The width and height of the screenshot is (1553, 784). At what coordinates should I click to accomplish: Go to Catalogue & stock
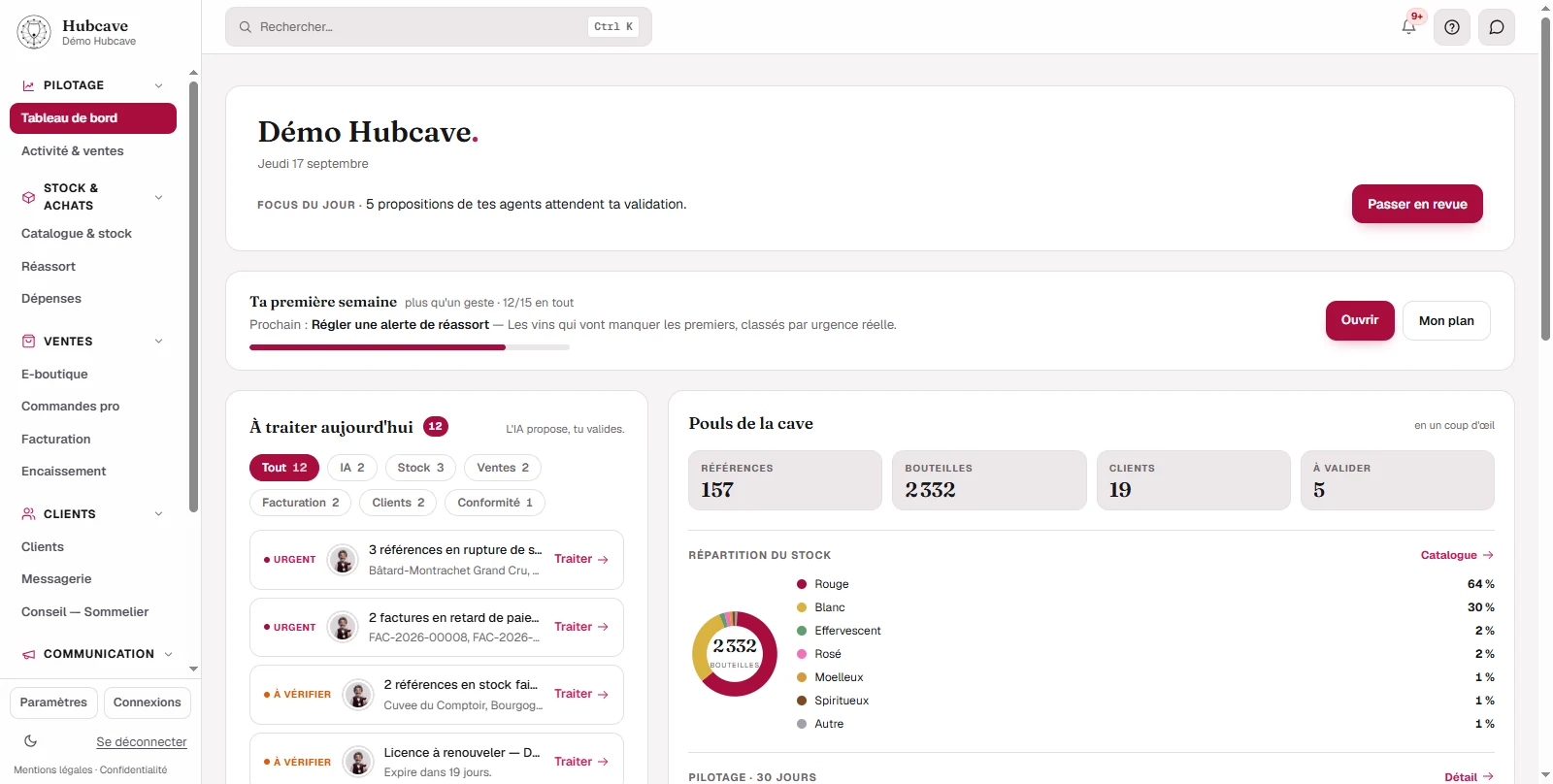(x=93, y=234)
